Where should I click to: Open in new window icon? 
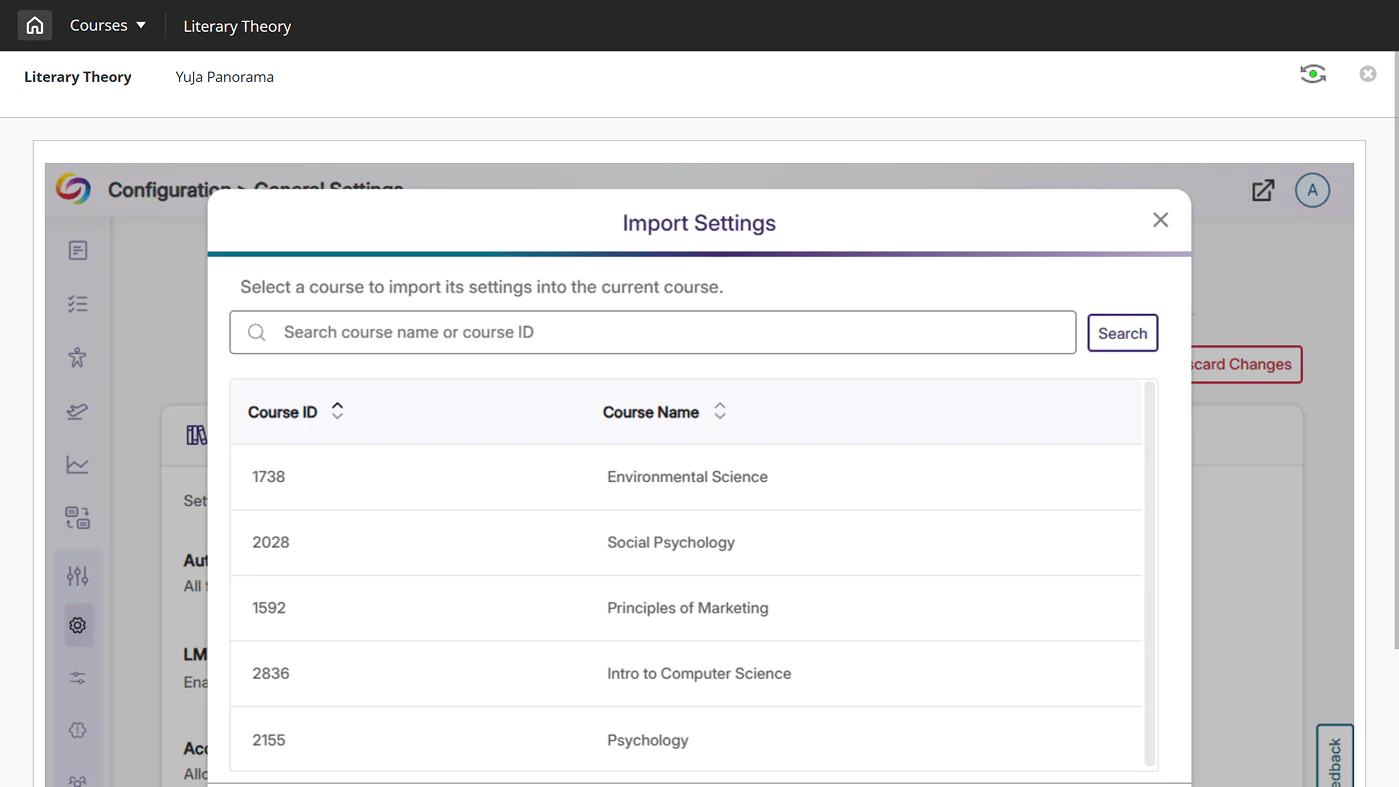[x=1263, y=190]
